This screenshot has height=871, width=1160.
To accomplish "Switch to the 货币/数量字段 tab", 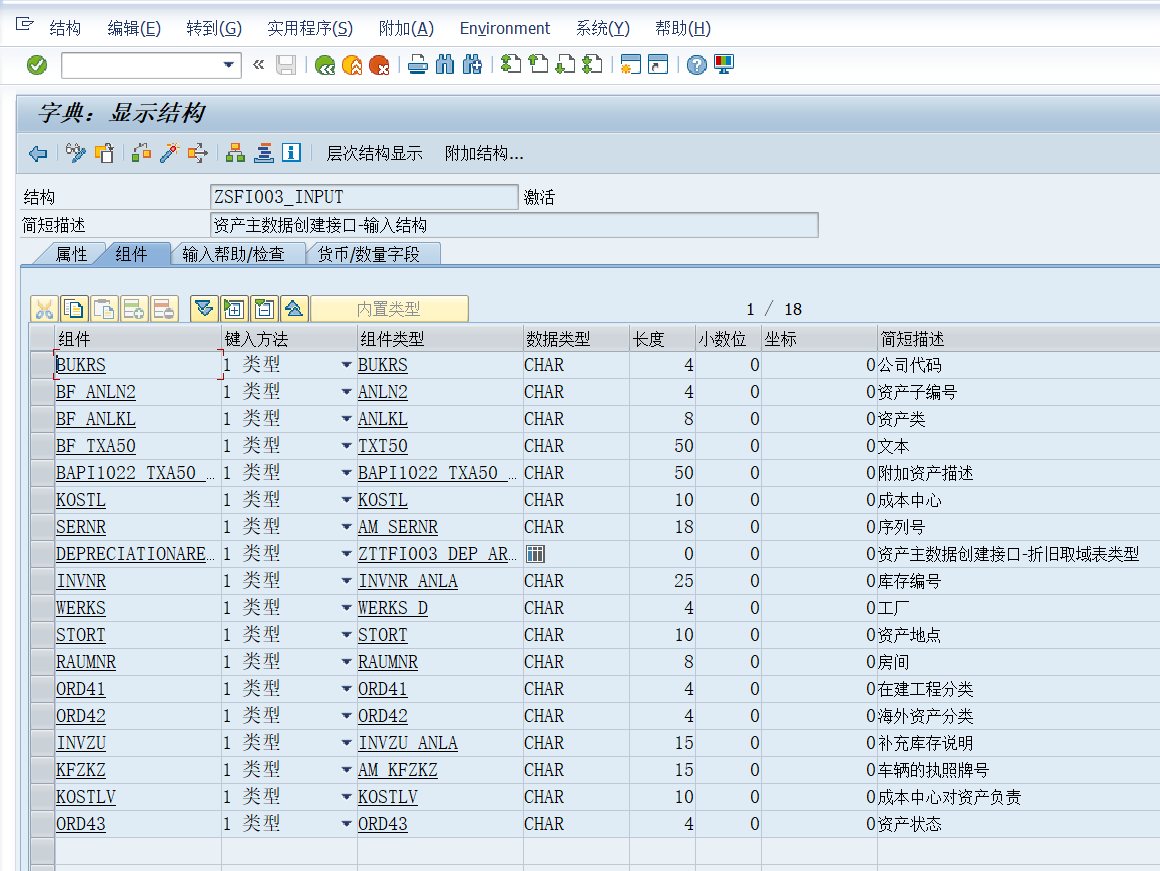I will click(x=369, y=255).
